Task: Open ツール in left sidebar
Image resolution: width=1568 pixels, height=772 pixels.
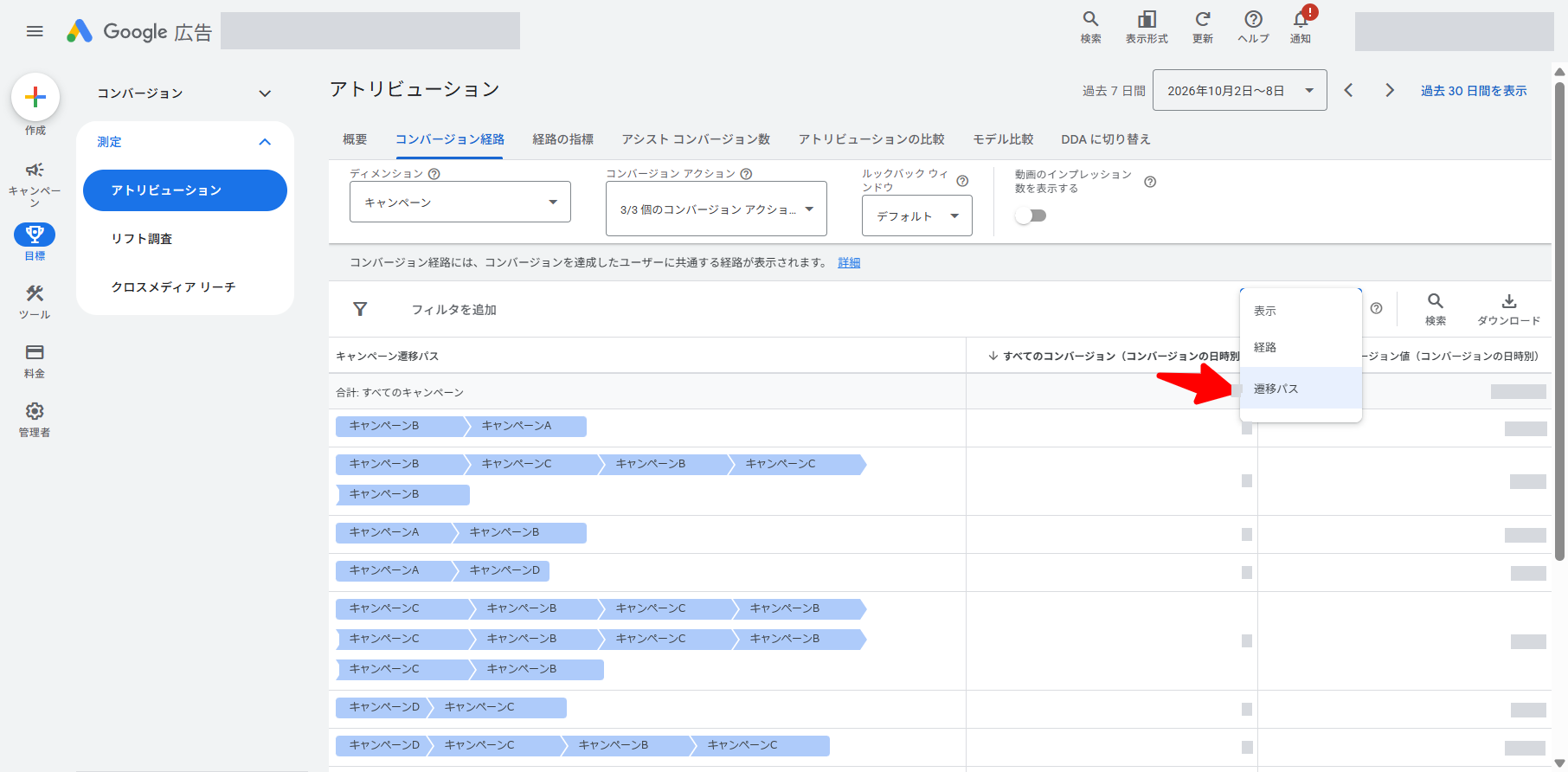Action: (35, 301)
